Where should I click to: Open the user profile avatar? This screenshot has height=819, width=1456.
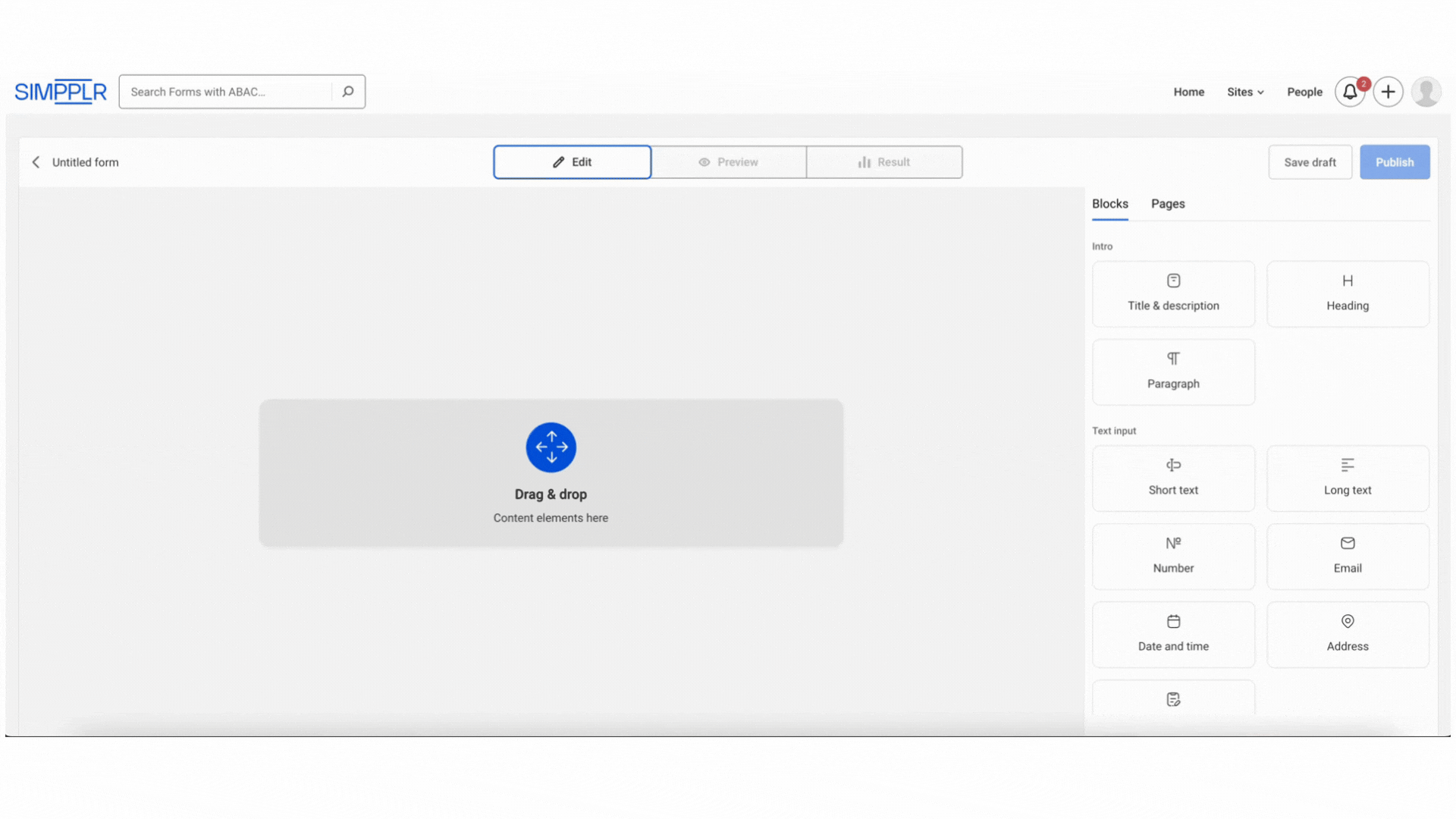(1426, 92)
